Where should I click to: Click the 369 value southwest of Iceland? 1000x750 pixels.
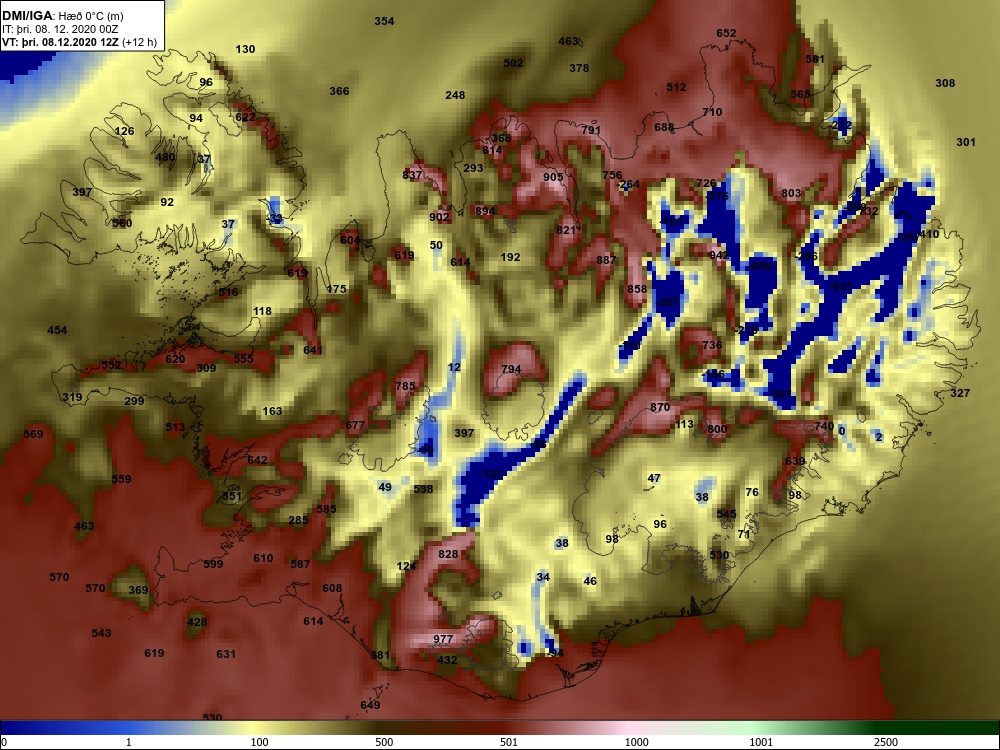click(x=138, y=590)
